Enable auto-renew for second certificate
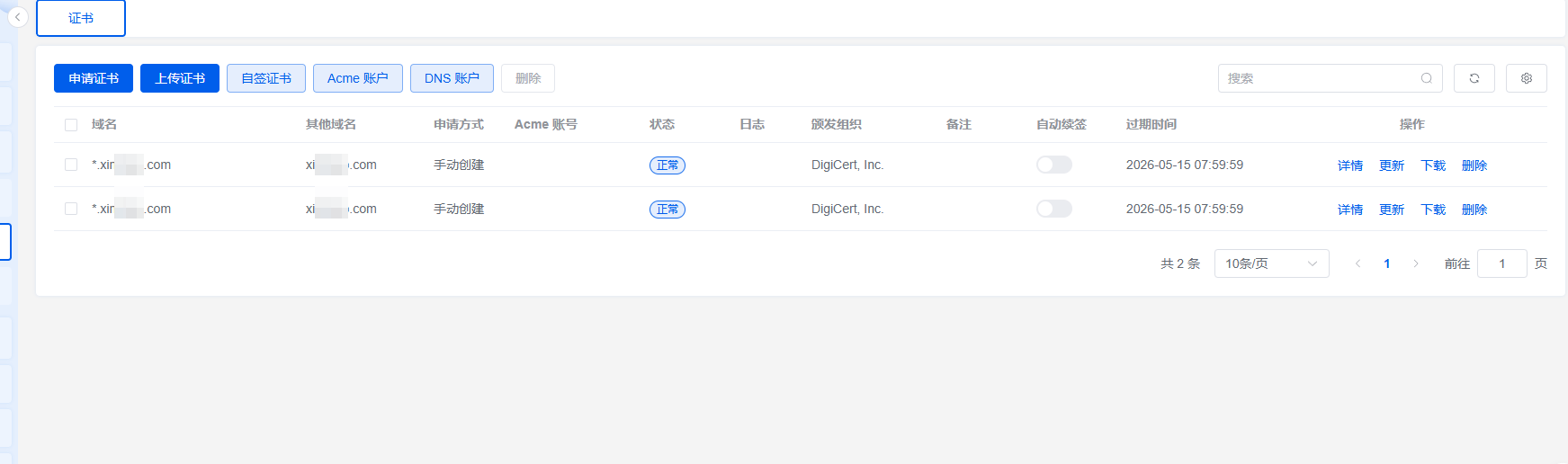This screenshot has width=1568, height=464. coord(1054,209)
